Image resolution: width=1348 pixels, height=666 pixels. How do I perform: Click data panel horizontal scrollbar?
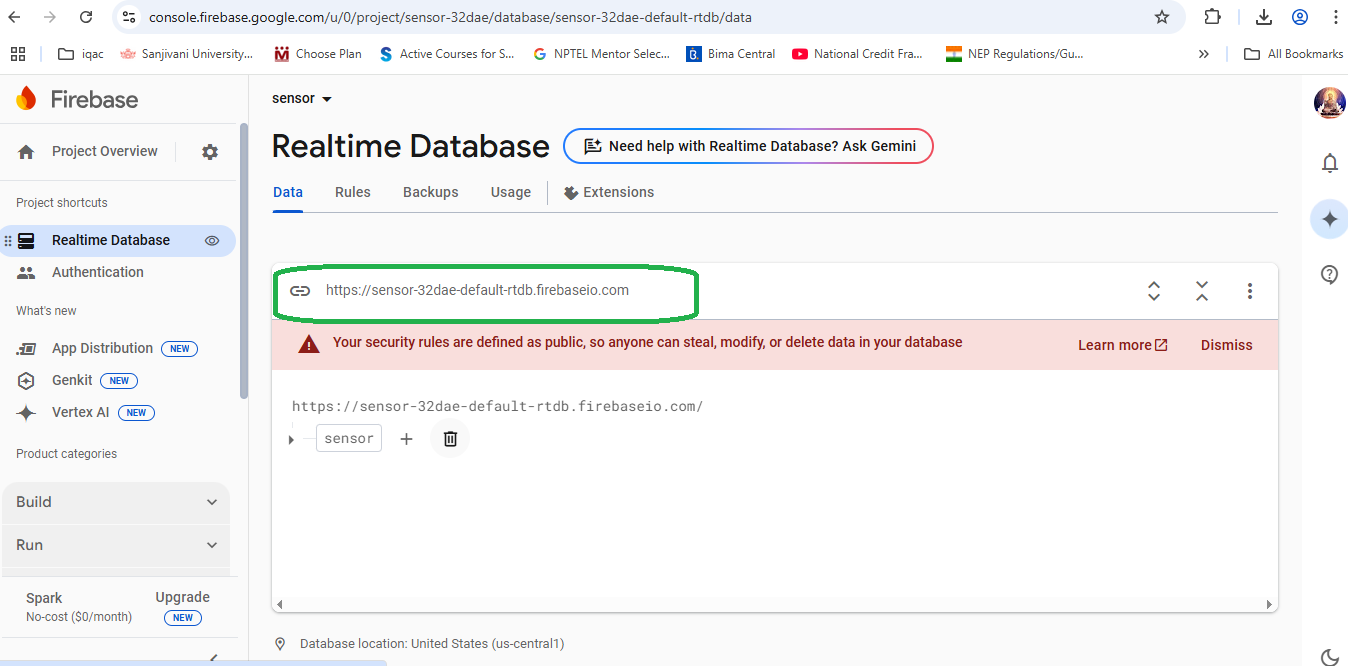[775, 604]
